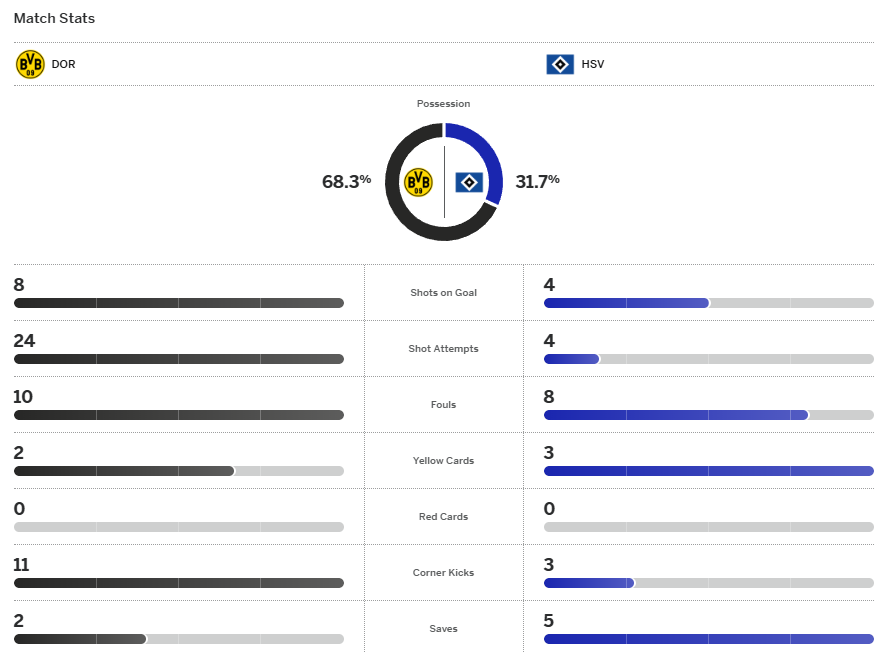Click the Dortmund logo in header

(x=31, y=64)
